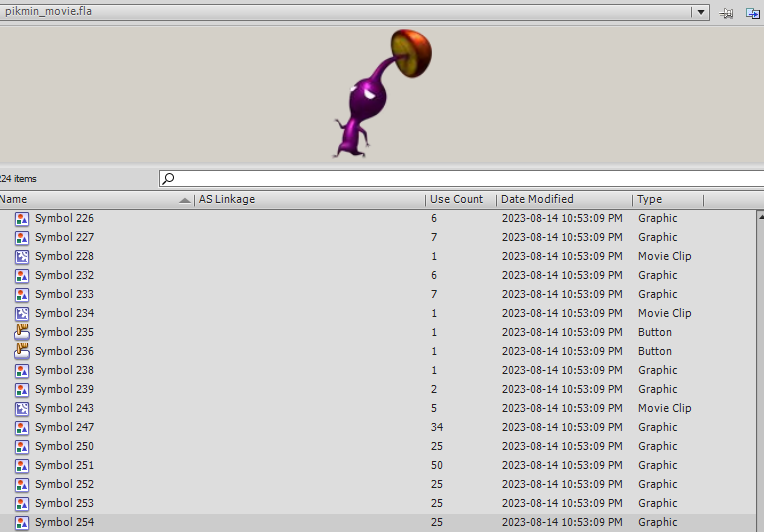This screenshot has height=532, width=764.
Task: Click the graphic icon of Symbol 251
Action: click(x=22, y=465)
